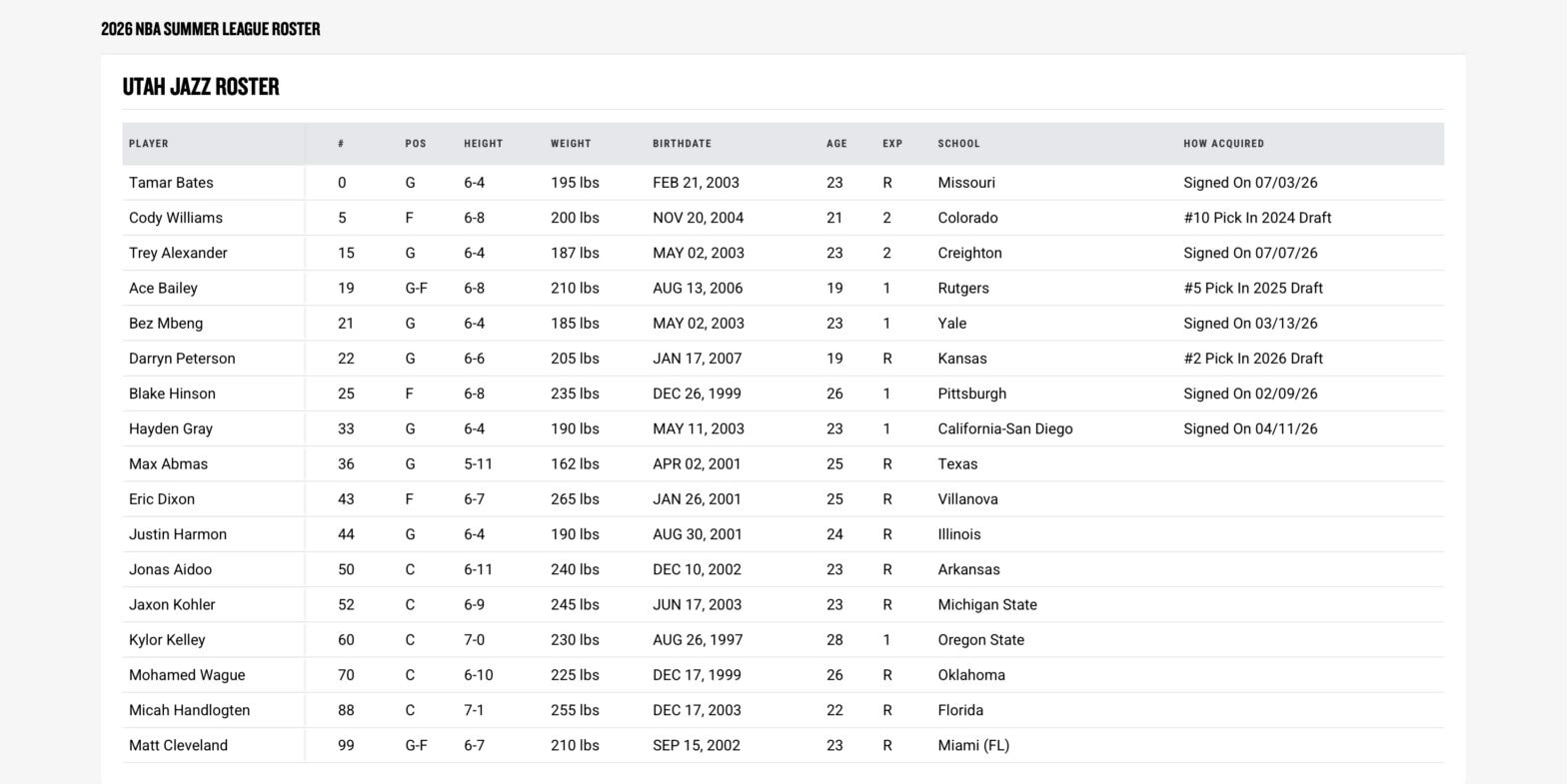Select the BIRTHDATE column header

tap(683, 144)
